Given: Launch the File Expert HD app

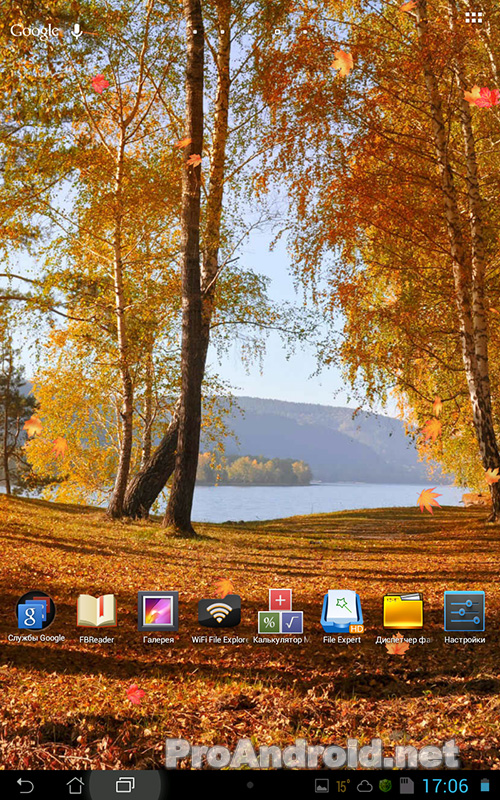Looking at the screenshot, I should coord(342,611).
